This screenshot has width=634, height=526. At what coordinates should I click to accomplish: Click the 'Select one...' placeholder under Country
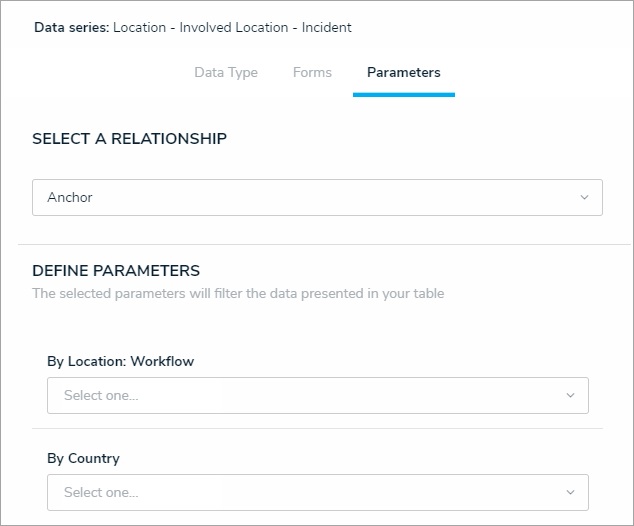click(x=101, y=492)
